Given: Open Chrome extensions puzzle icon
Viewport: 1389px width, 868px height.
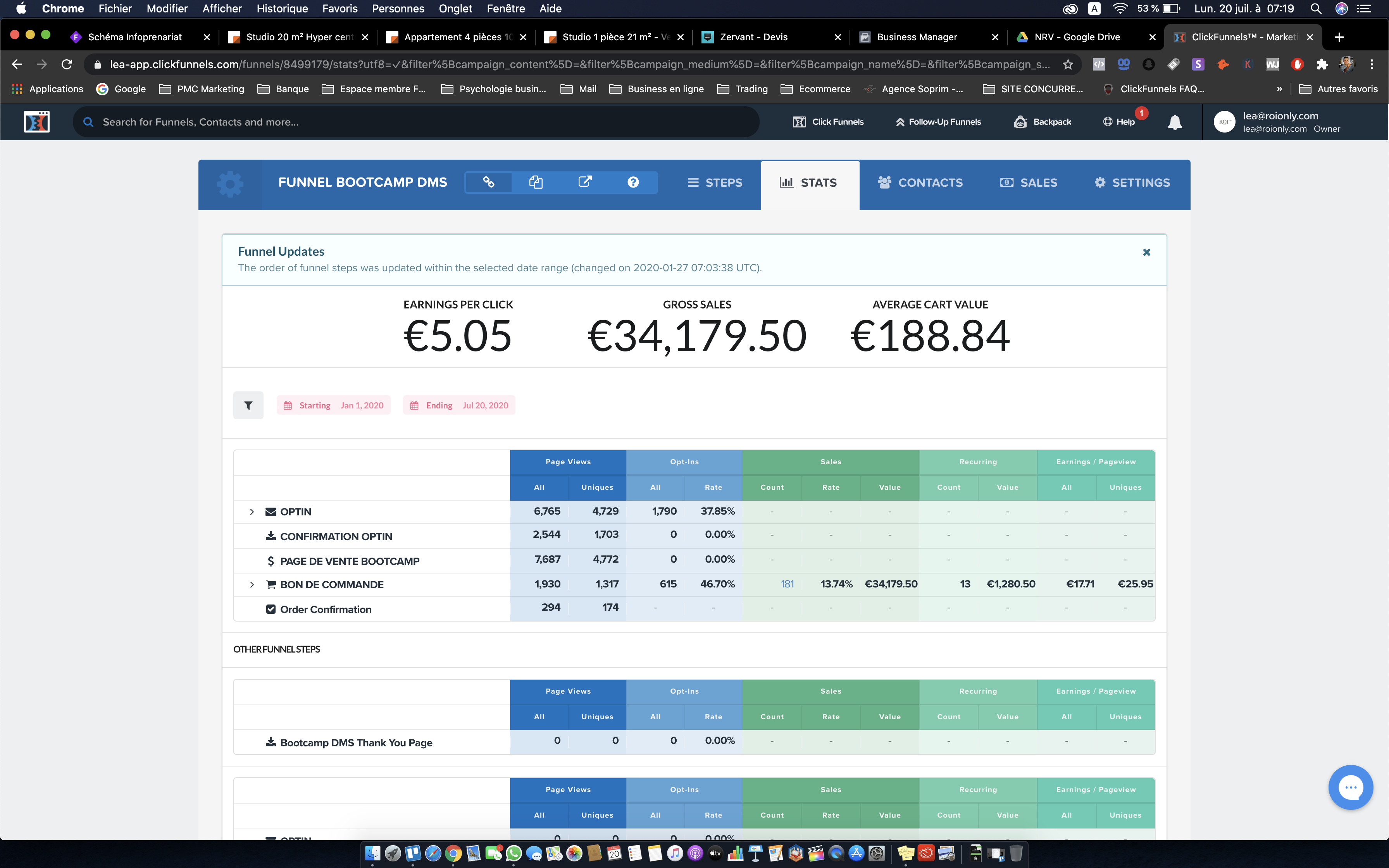Looking at the screenshot, I should coord(1322,64).
